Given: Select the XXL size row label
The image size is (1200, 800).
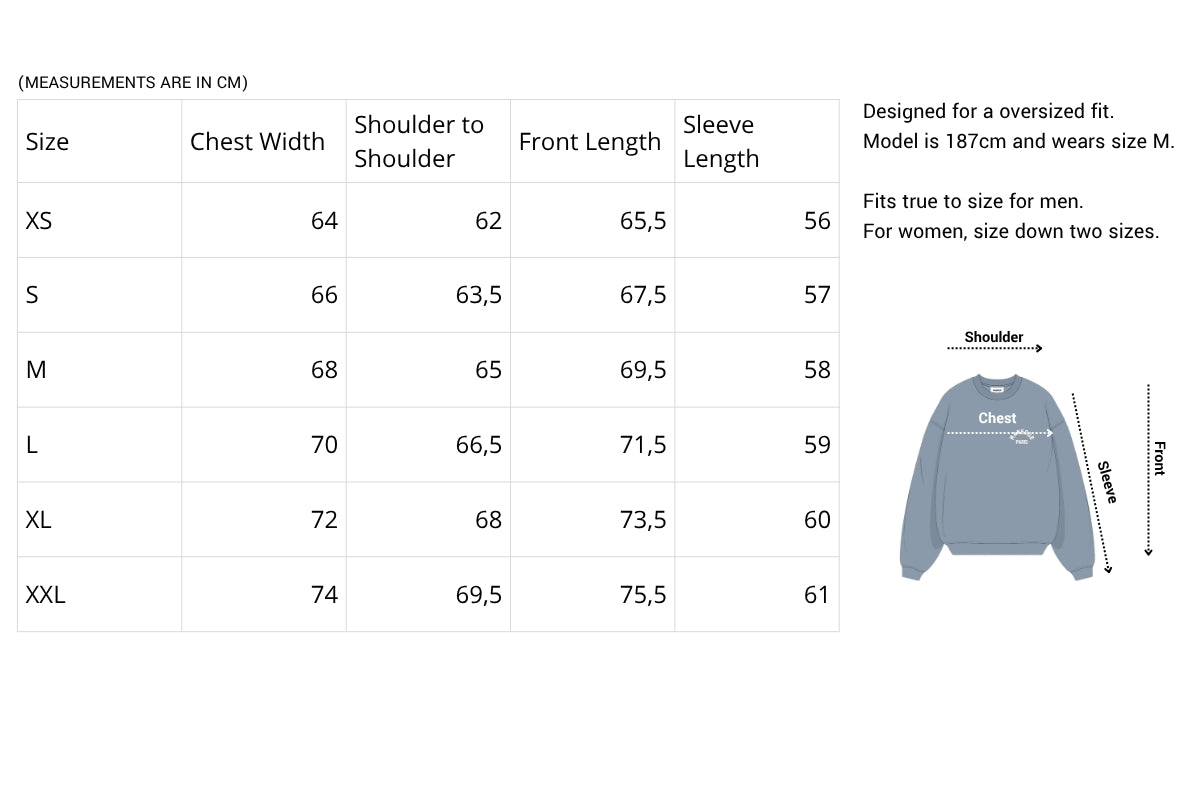Looking at the screenshot, I should (46, 595).
